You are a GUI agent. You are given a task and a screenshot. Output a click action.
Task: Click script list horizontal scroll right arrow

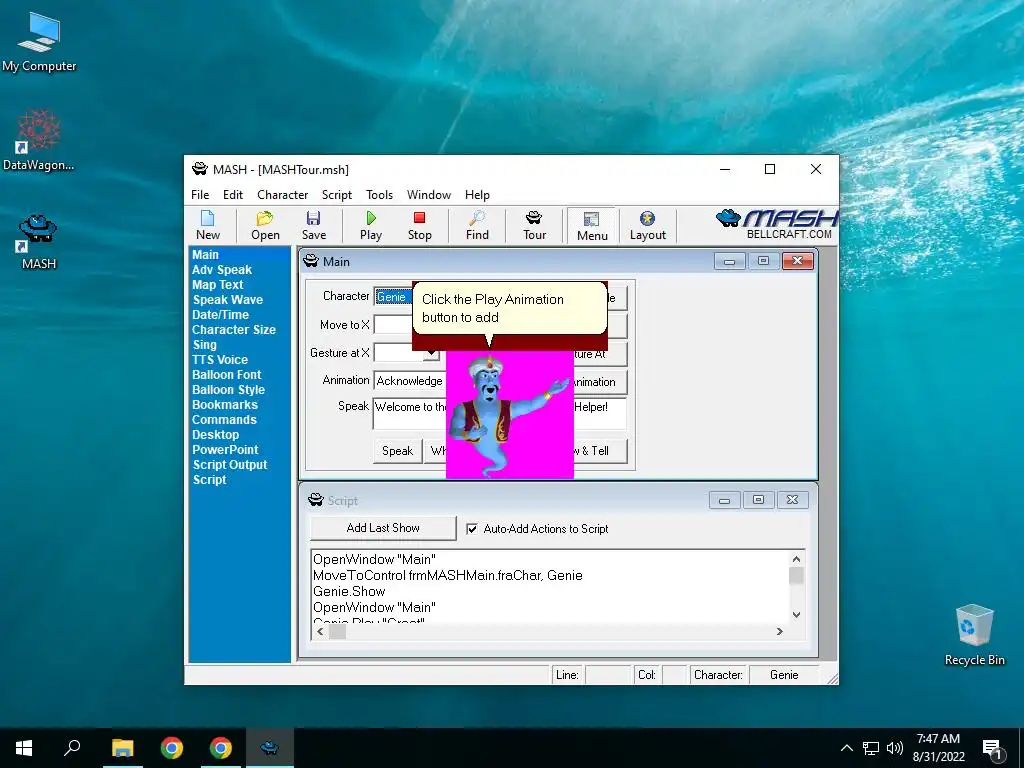[779, 632]
